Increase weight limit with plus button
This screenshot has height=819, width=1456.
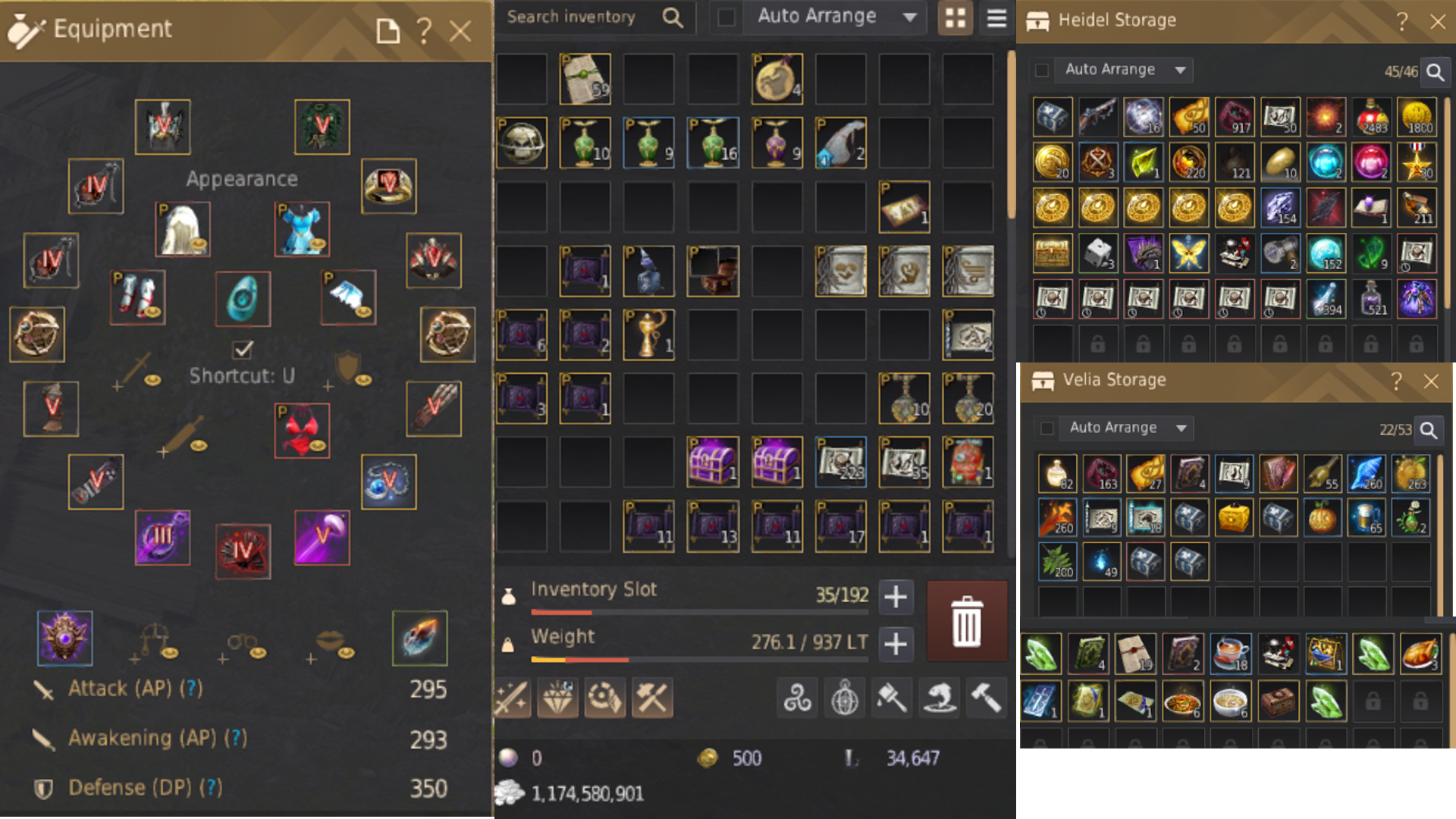tap(896, 644)
